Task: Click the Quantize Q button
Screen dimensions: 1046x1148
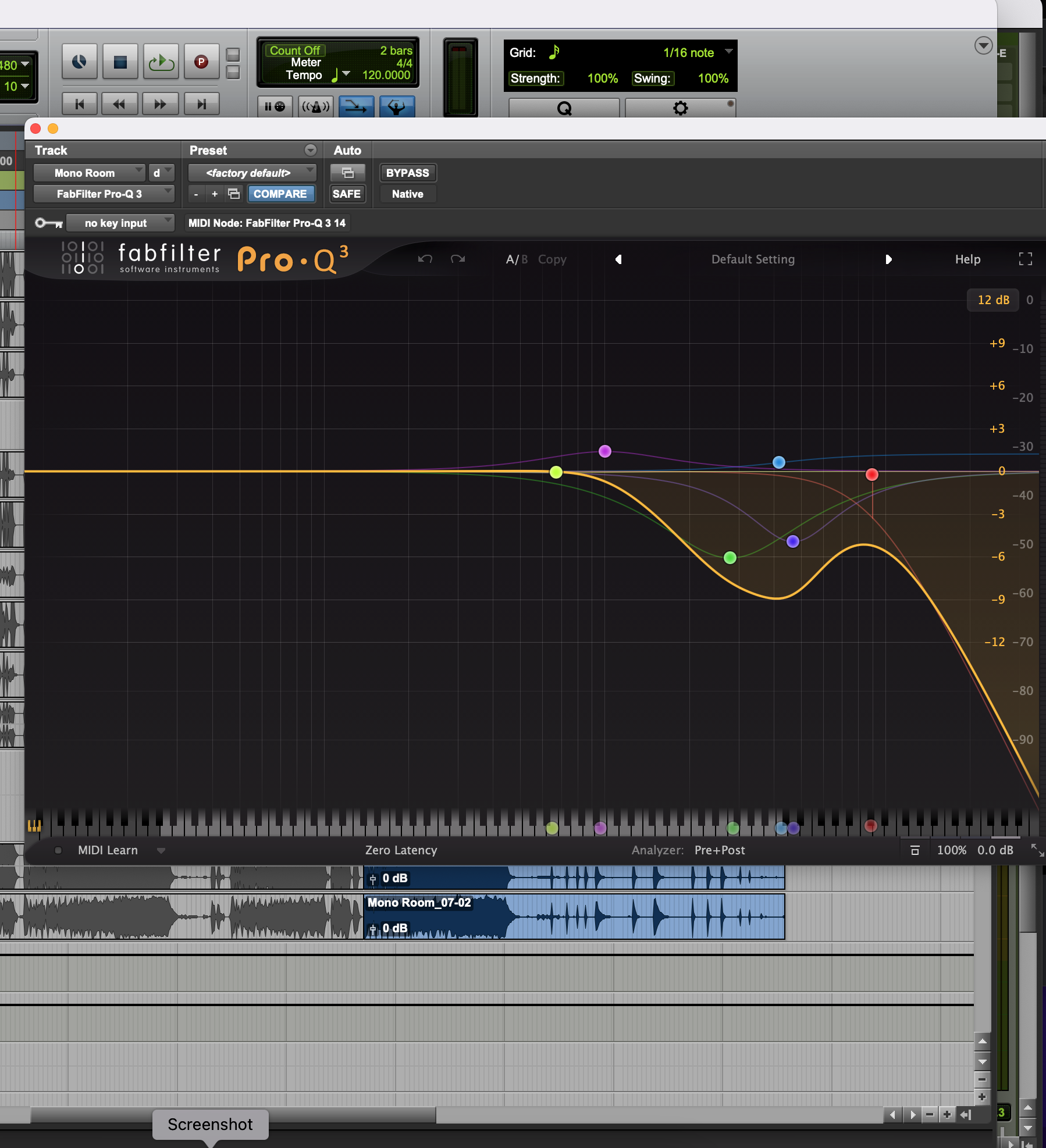Action: click(564, 108)
